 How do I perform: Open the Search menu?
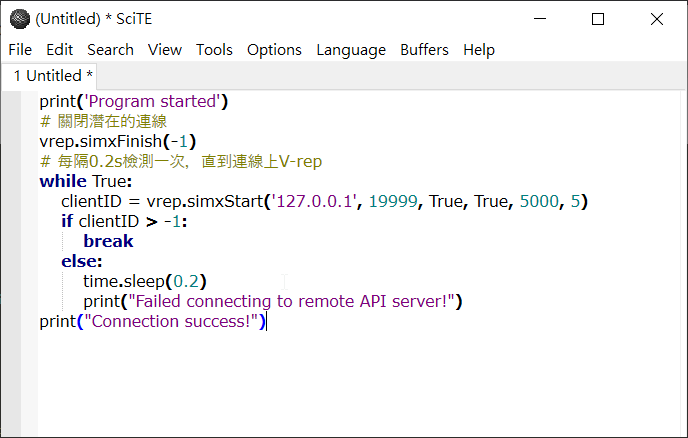(x=110, y=50)
